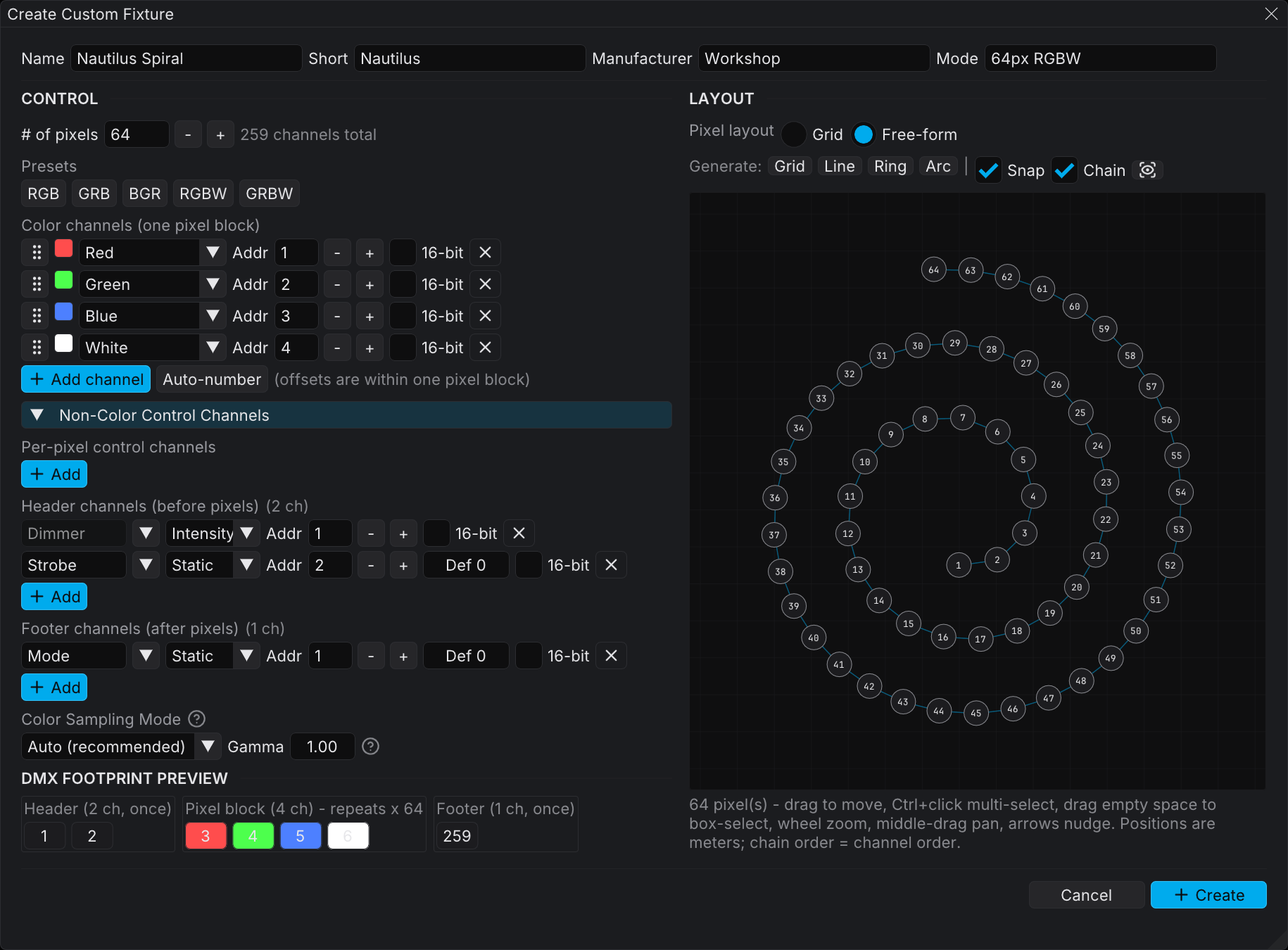
Task: Apply the GRBW preset
Action: click(269, 194)
